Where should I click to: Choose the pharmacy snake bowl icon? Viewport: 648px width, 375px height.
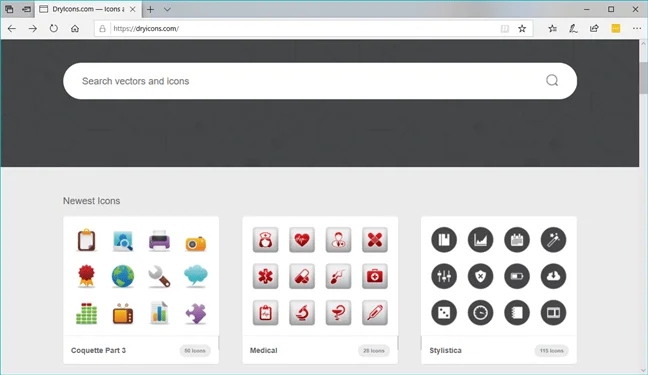pyautogui.click(x=338, y=313)
